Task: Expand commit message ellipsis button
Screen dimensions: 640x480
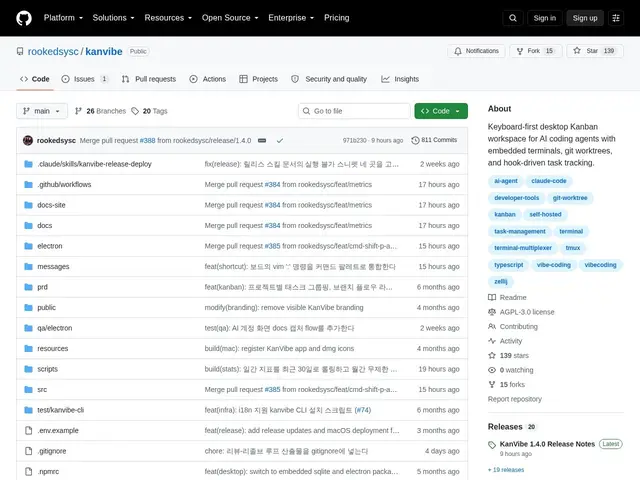Action: (262, 140)
